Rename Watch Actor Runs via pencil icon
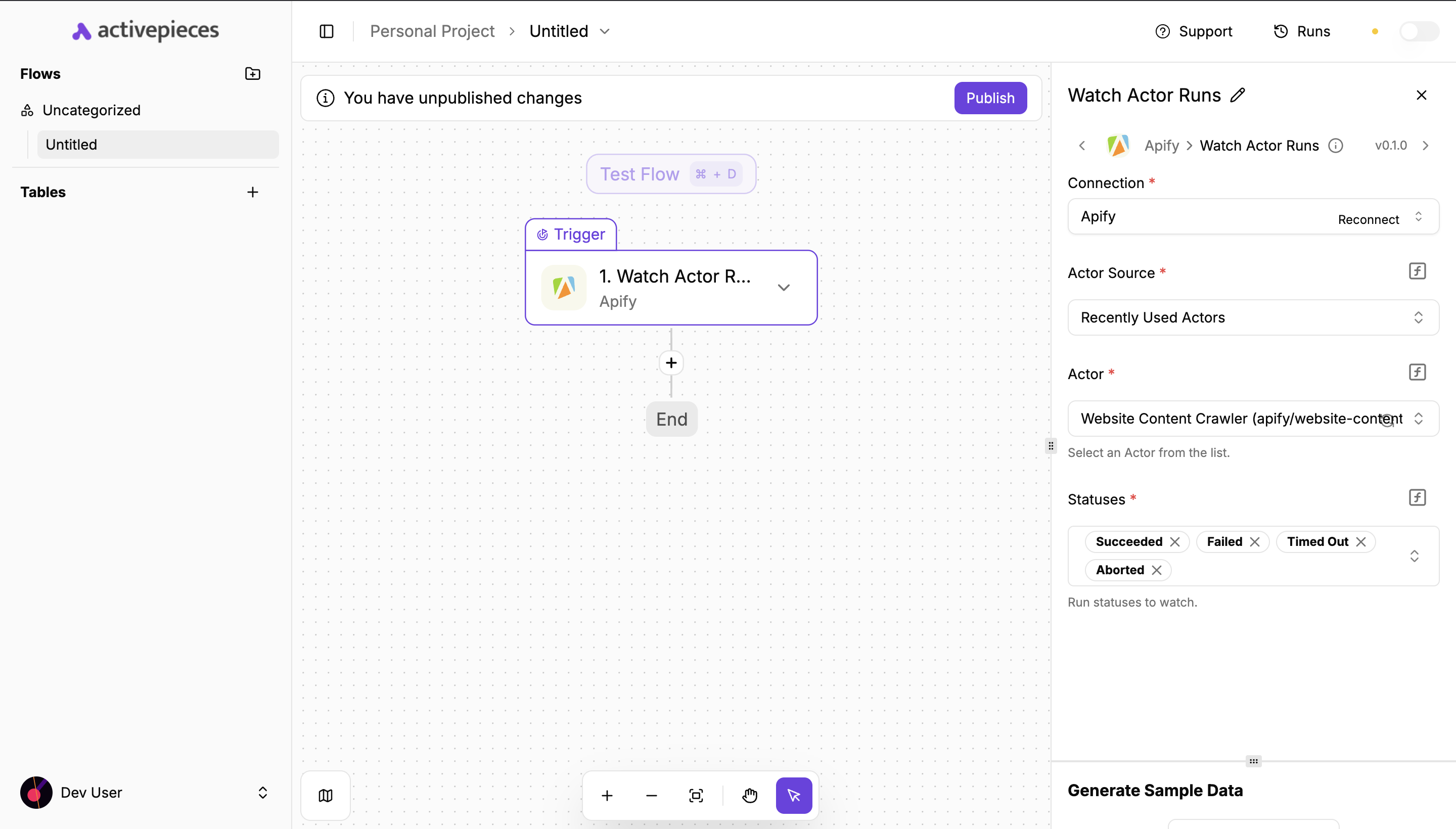 1237,95
